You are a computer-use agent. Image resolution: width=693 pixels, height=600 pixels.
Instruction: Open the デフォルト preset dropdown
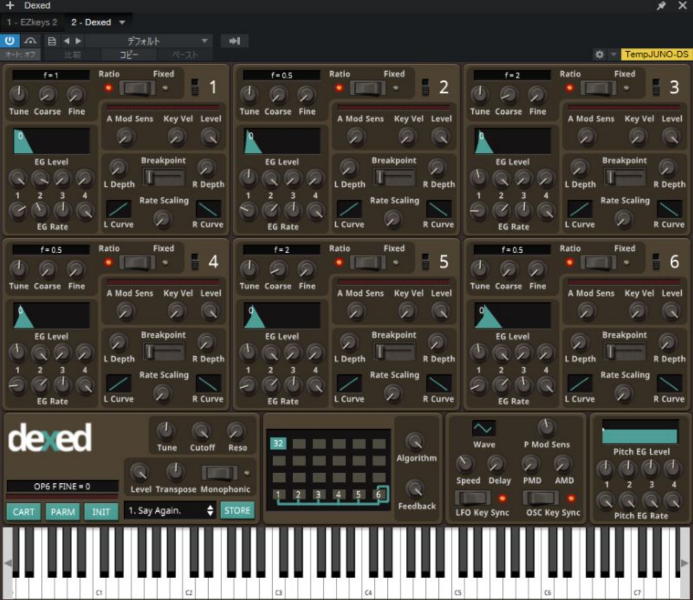[152, 41]
